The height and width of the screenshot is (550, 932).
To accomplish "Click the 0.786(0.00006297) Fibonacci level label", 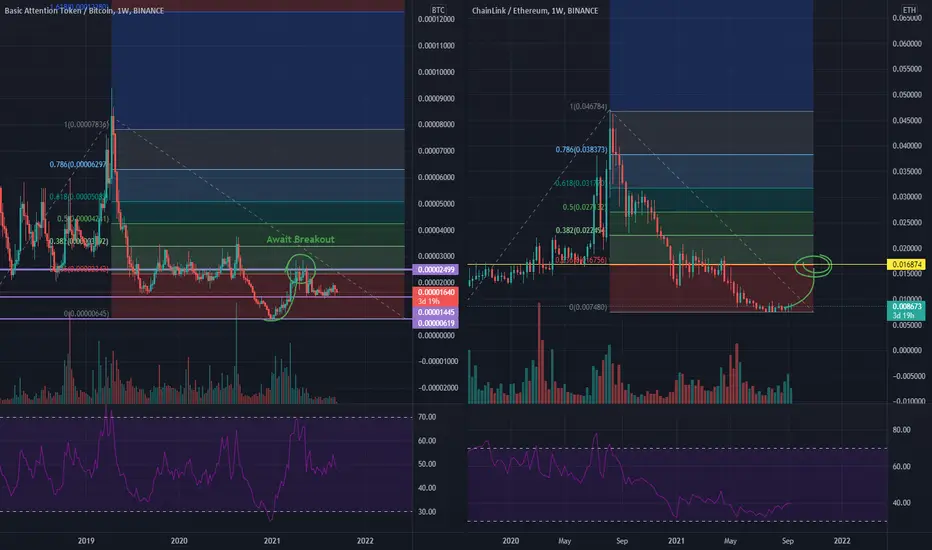I will click(x=78, y=164).
